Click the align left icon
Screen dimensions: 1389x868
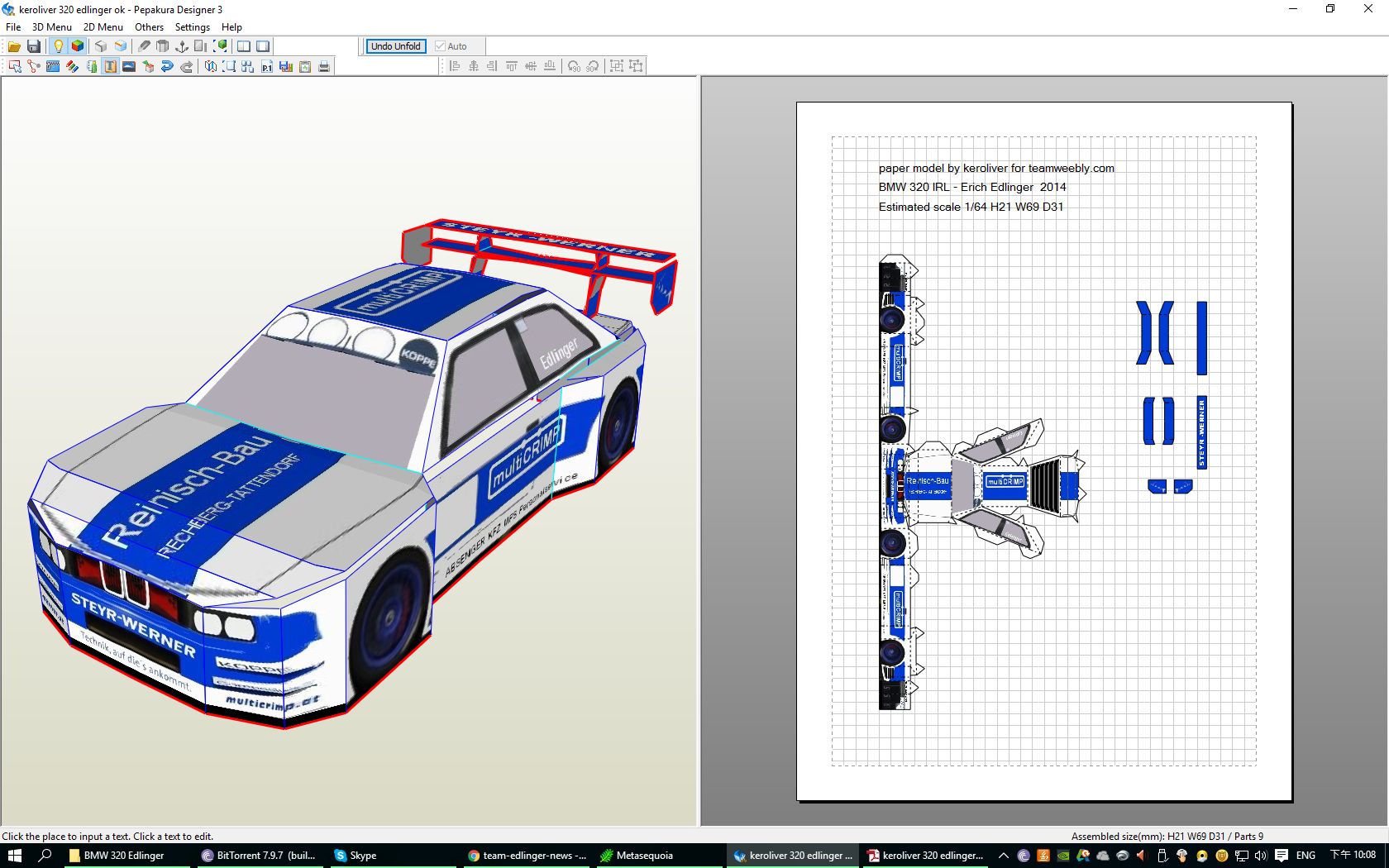(x=454, y=67)
